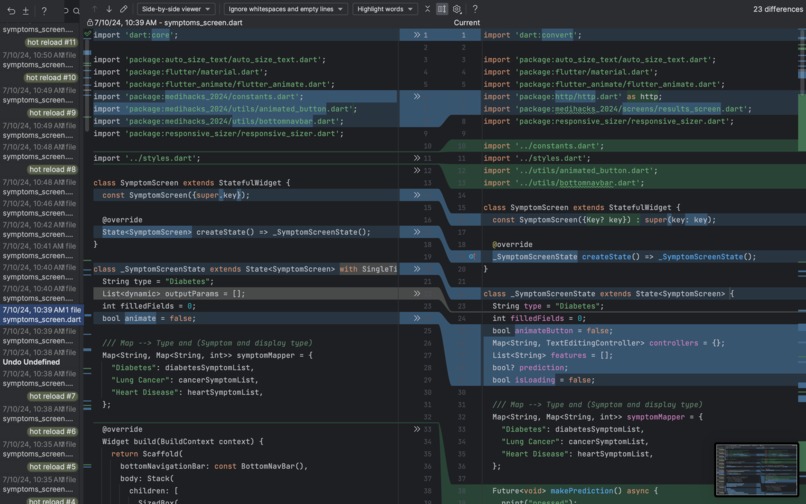
Task: Click 'List<String> features = [];' line
Action: (x=553, y=355)
